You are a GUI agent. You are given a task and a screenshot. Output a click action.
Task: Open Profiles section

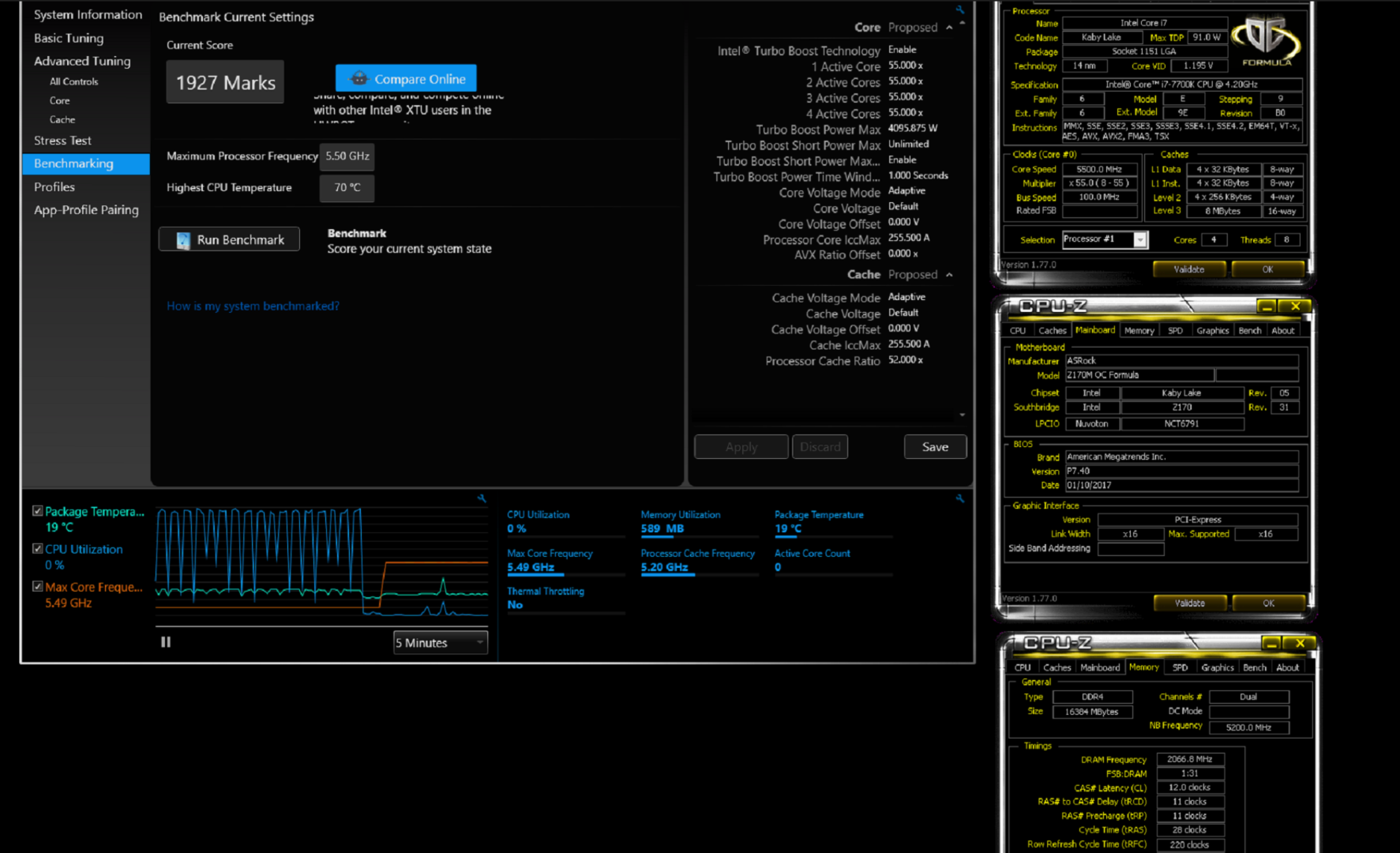coord(54,186)
